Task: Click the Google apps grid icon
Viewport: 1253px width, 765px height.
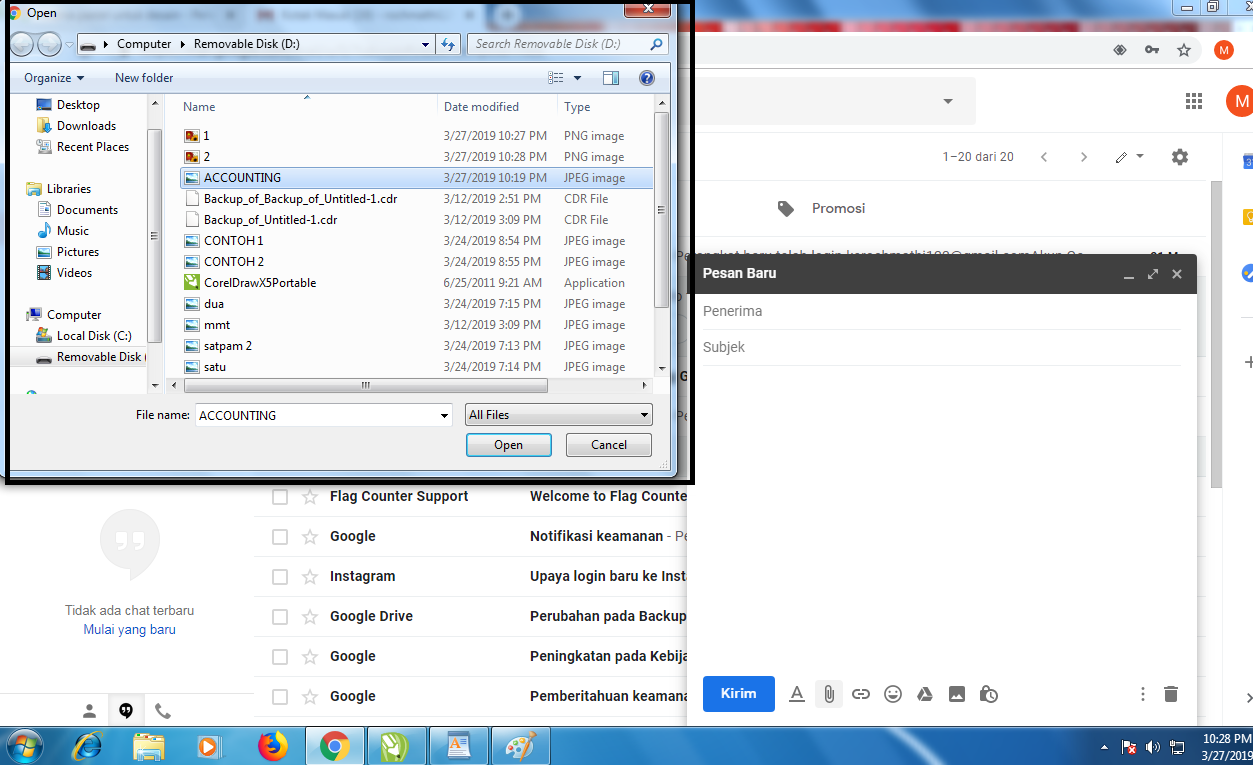Action: 1193,100
